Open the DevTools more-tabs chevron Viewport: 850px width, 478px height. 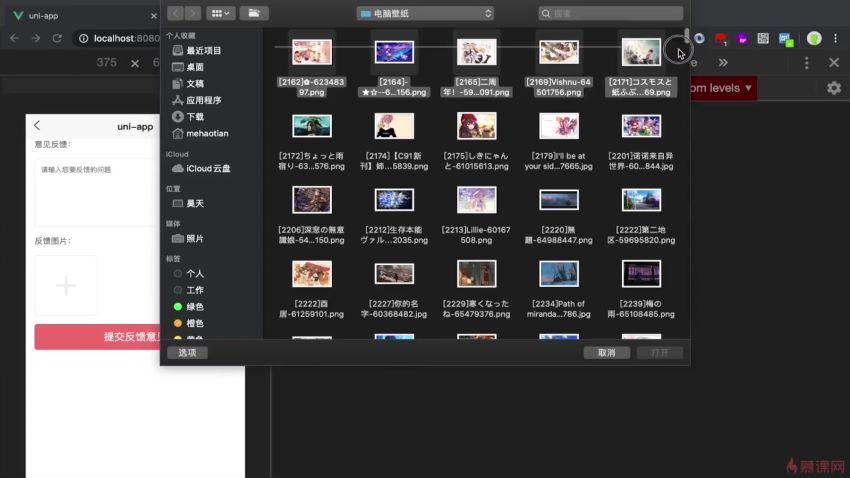pos(723,62)
